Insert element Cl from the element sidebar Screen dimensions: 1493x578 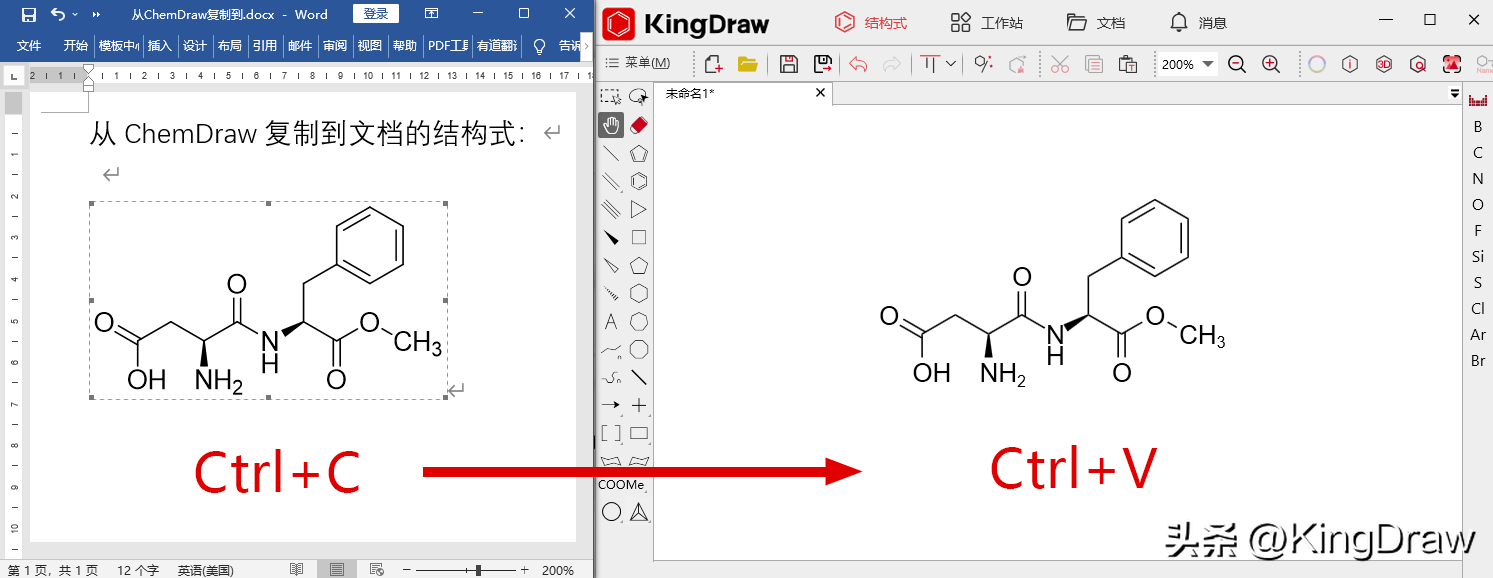1478,308
